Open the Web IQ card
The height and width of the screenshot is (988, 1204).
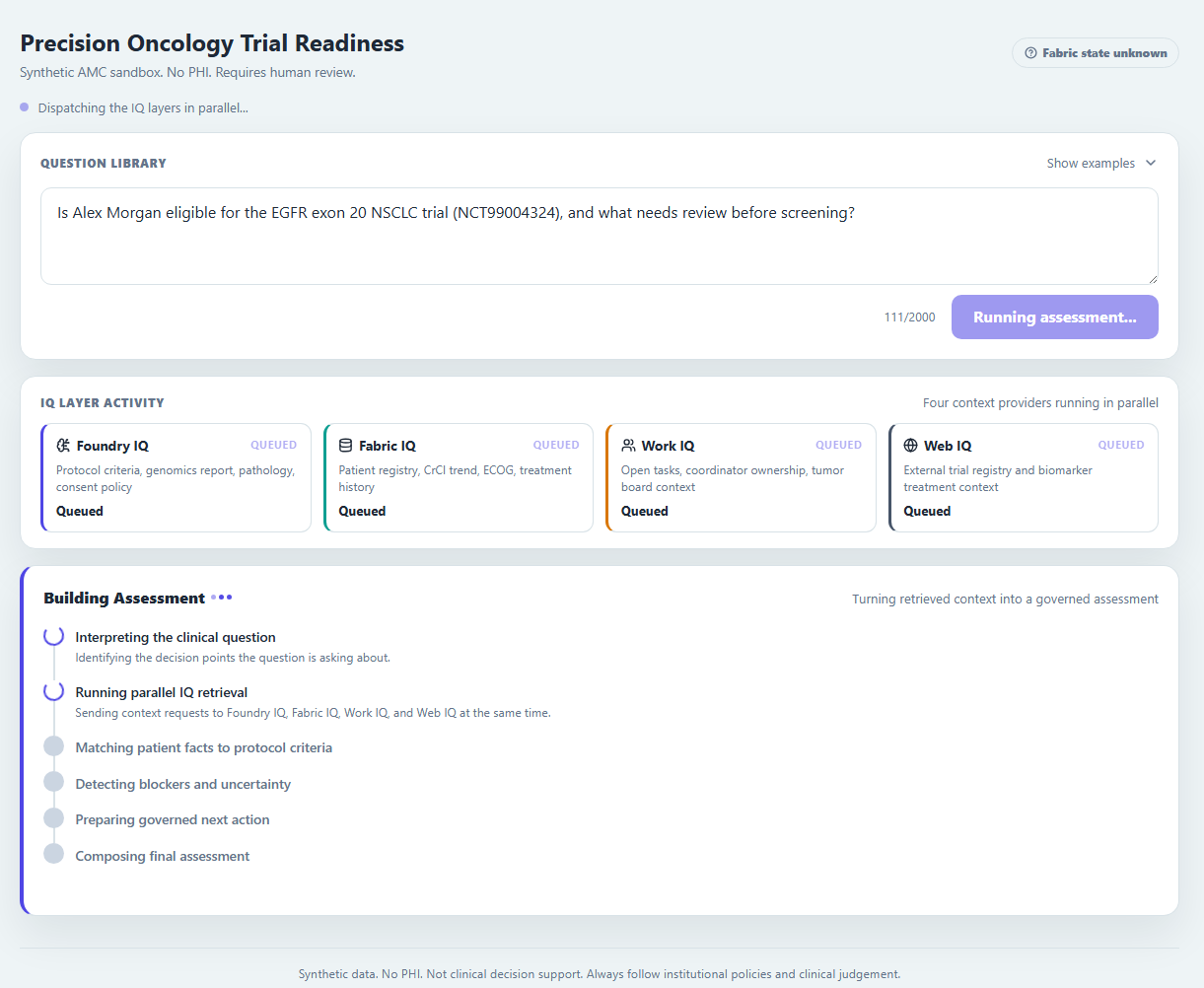(1024, 478)
